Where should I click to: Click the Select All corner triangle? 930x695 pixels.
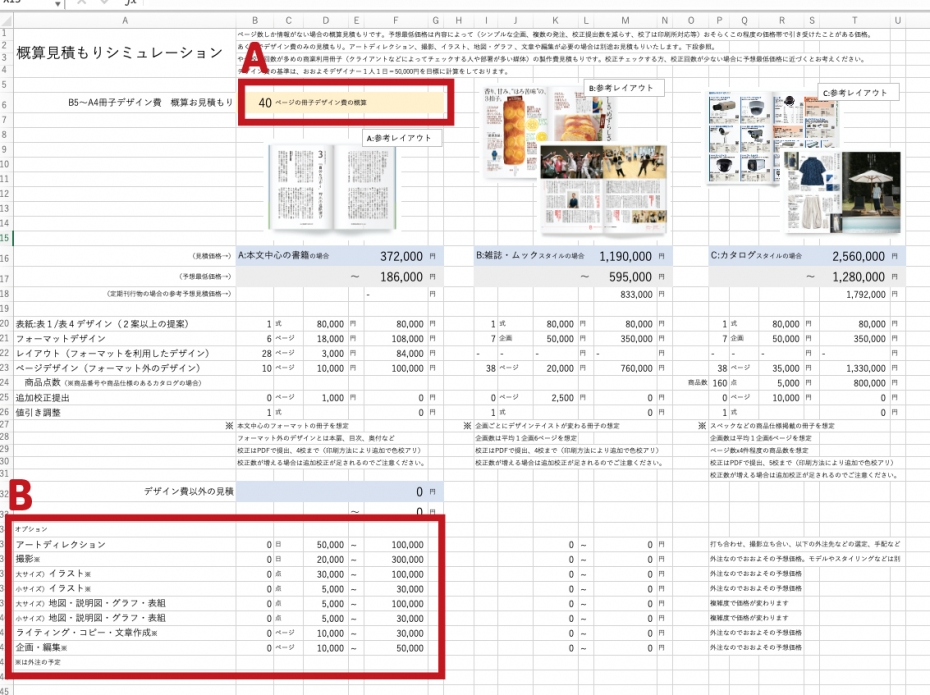coord(8,20)
